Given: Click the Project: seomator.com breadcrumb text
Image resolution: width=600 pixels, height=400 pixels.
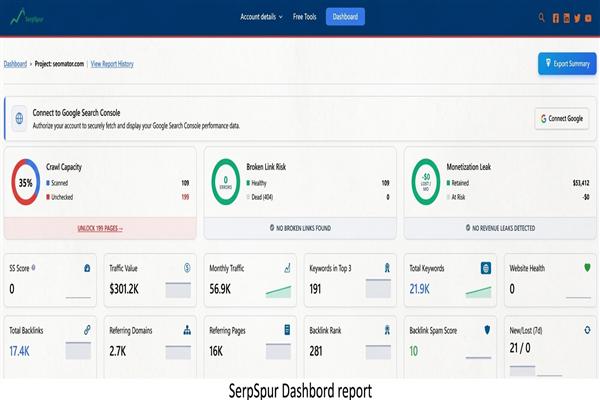Looking at the screenshot, I should click(x=59, y=64).
